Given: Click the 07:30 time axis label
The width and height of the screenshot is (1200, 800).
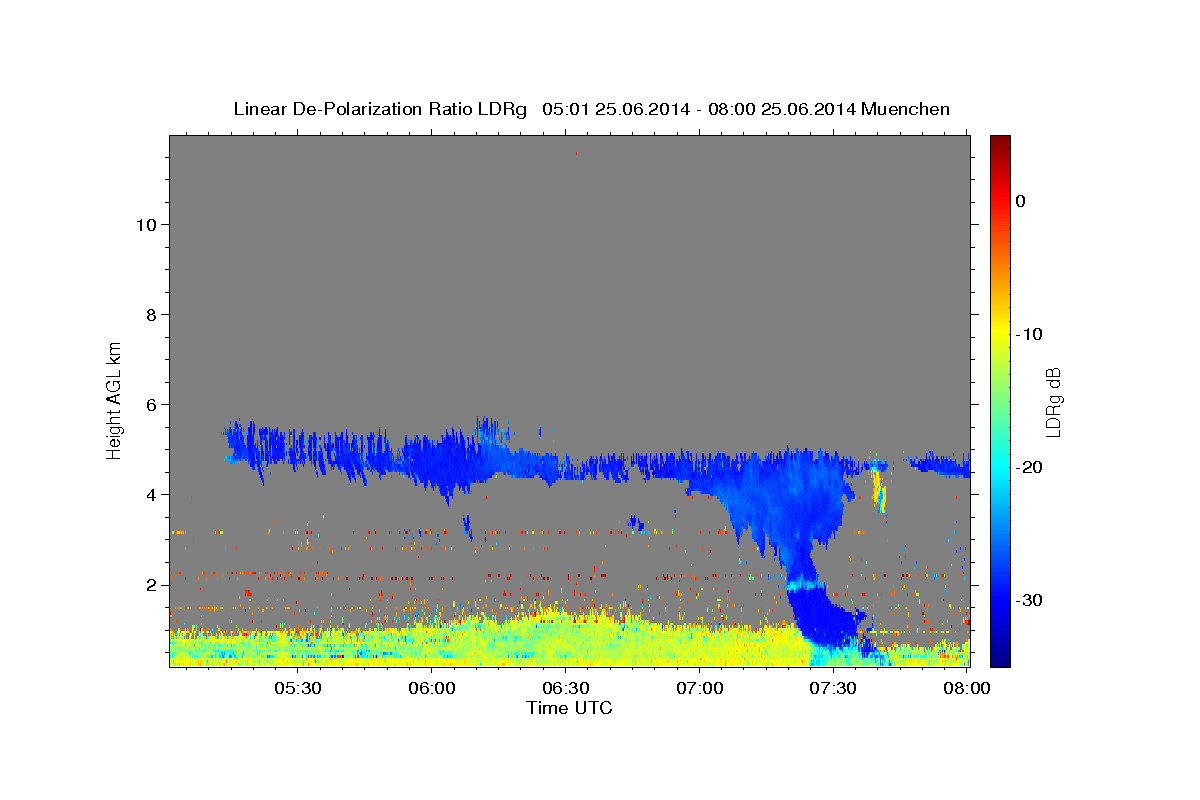Looking at the screenshot, I should [834, 688].
